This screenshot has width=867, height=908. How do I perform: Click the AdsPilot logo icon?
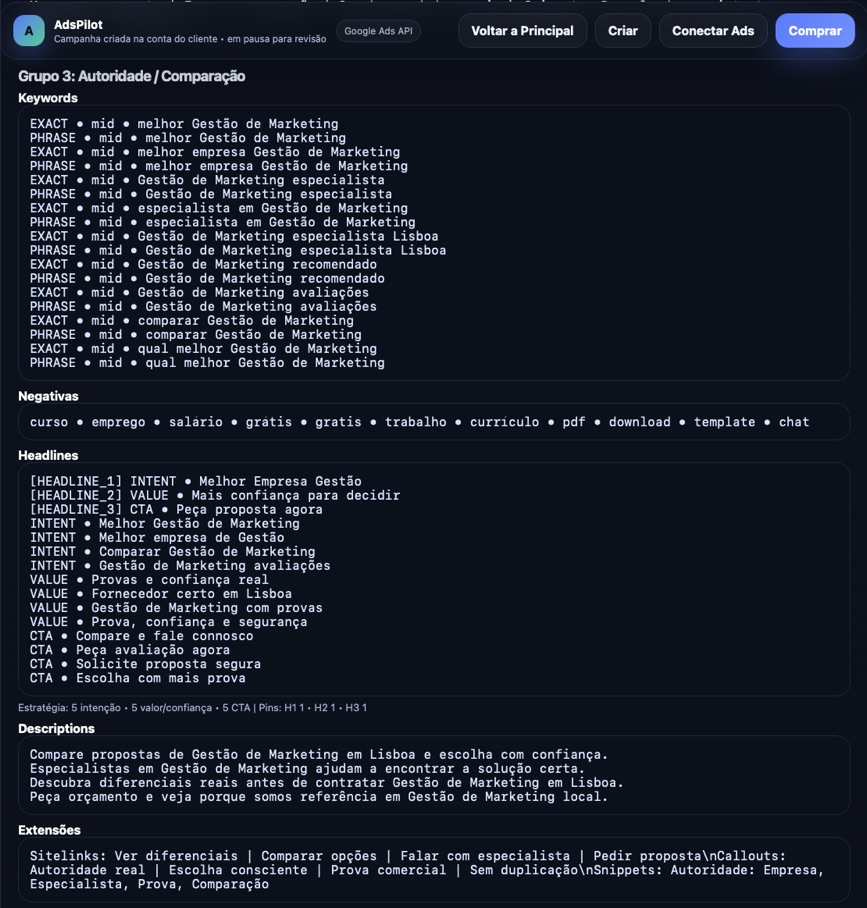click(28, 31)
